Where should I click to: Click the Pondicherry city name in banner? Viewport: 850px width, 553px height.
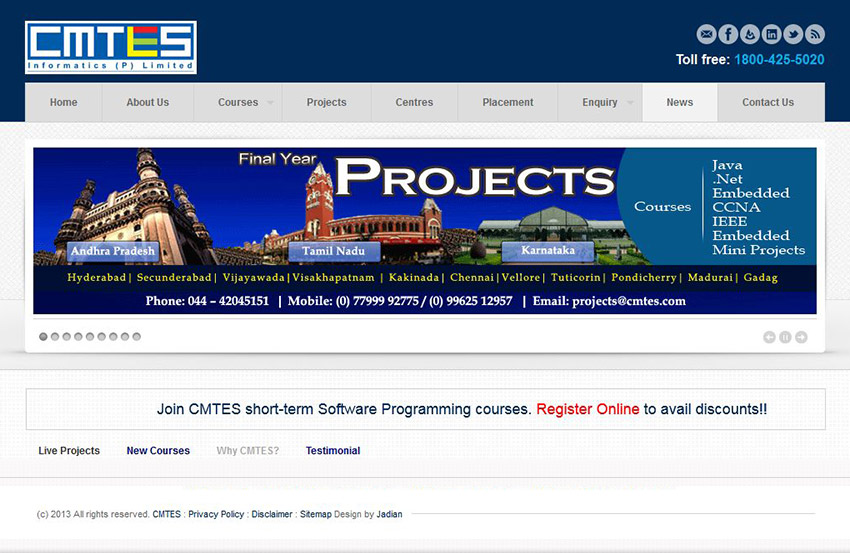[x=644, y=278]
